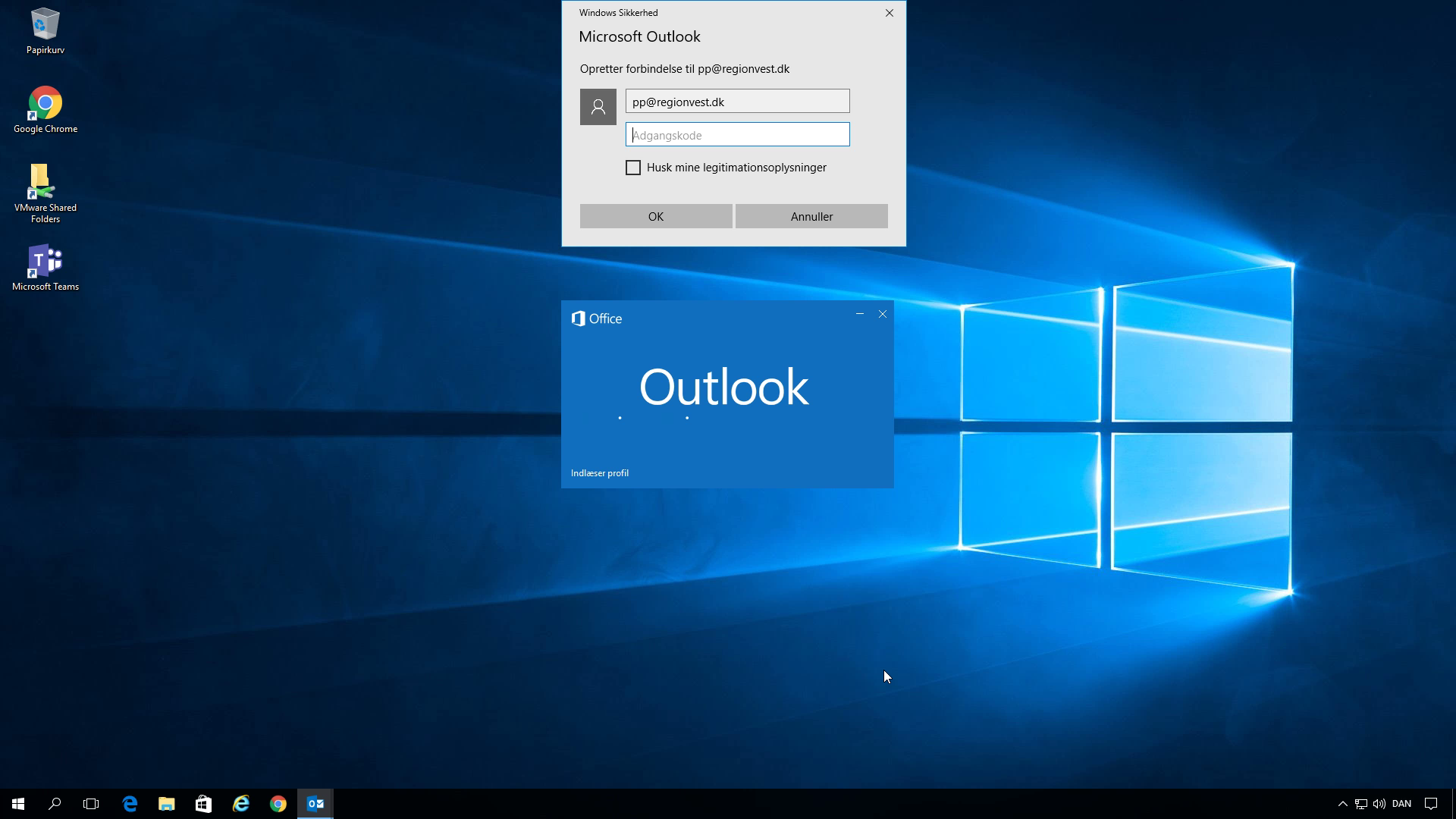This screenshot has height=819, width=1456.
Task: Open Task View on the taskbar
Action: click(x=91, y=804)
